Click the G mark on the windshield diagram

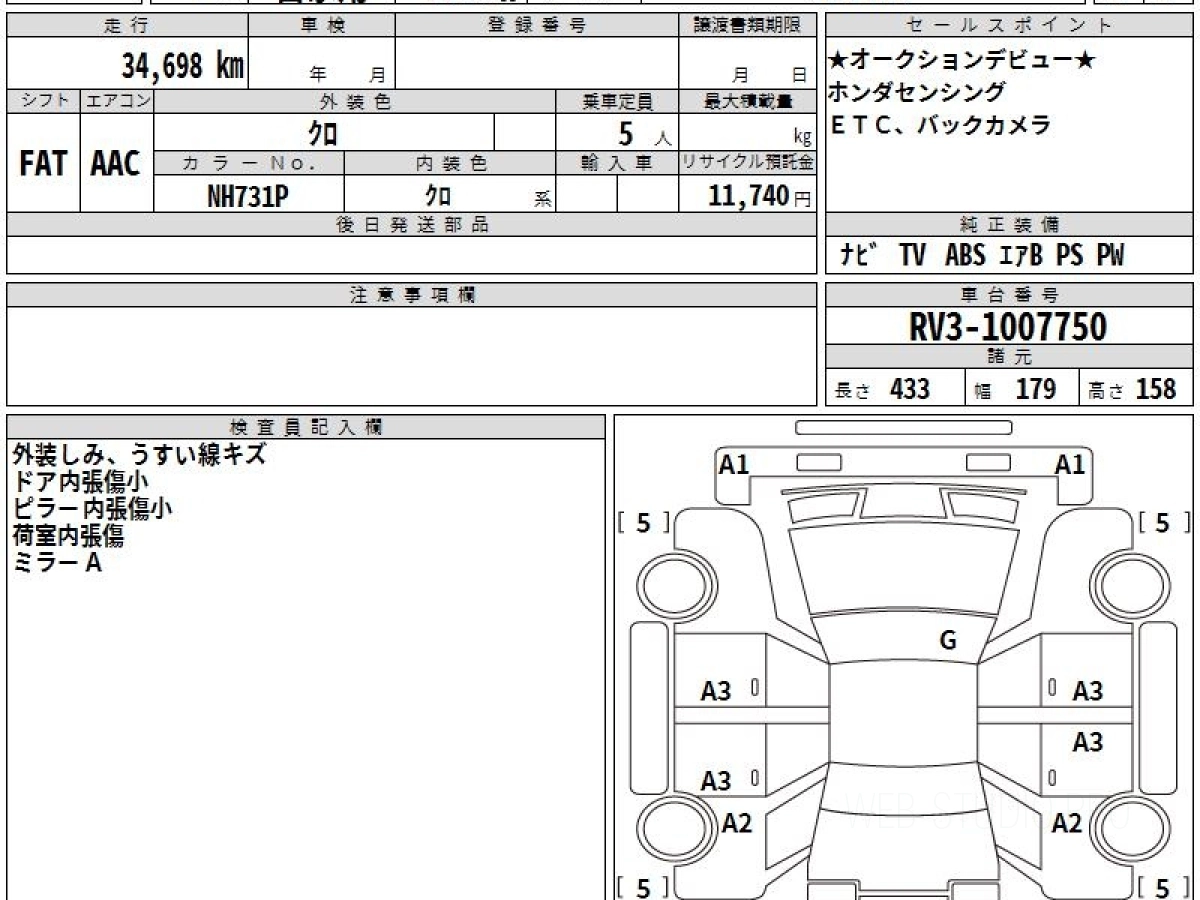pyautogui.click(x=948, y=641)
